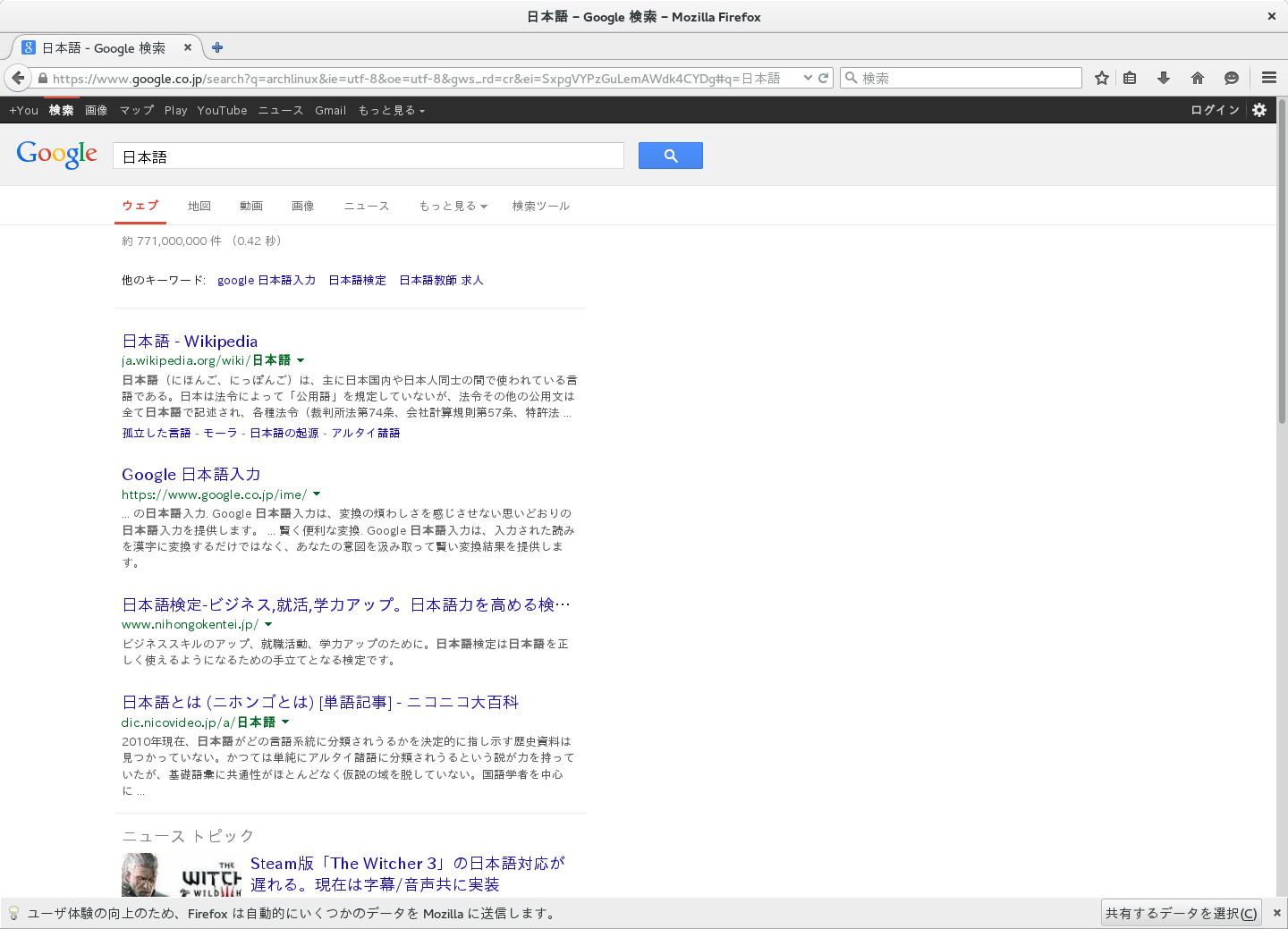Switch to the 地図 search tab
Screen dimensions: 1288x929
point(199,206)
